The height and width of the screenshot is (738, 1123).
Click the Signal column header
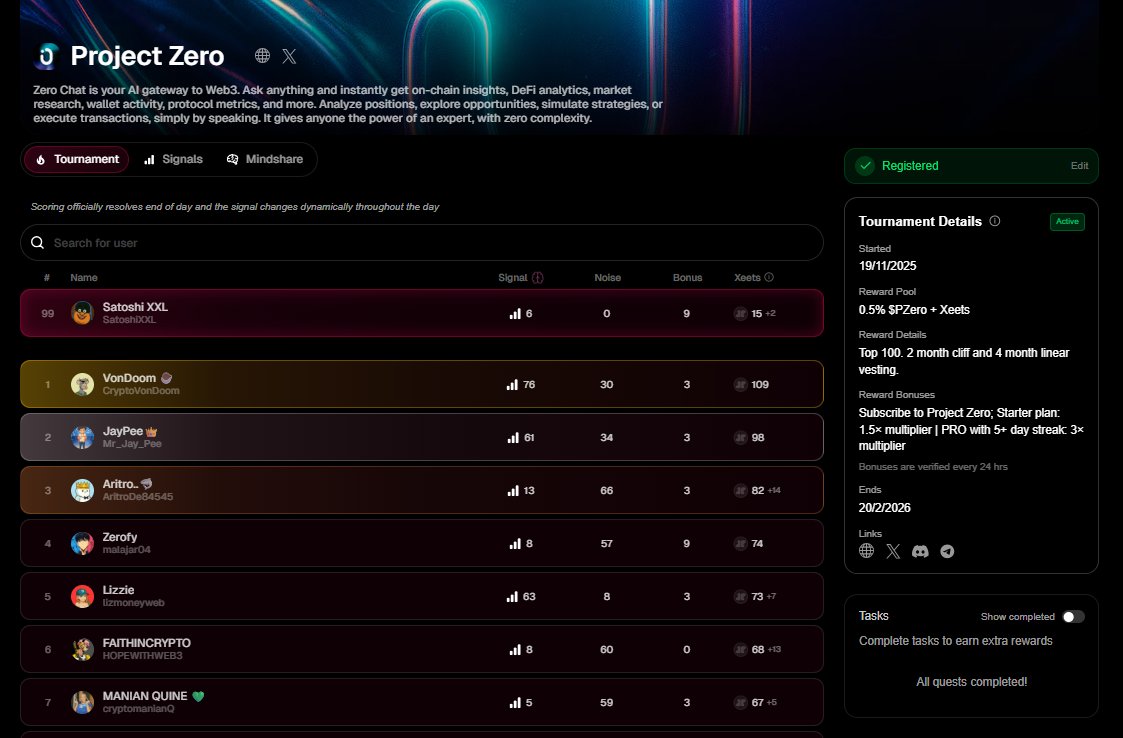point(513,277)
